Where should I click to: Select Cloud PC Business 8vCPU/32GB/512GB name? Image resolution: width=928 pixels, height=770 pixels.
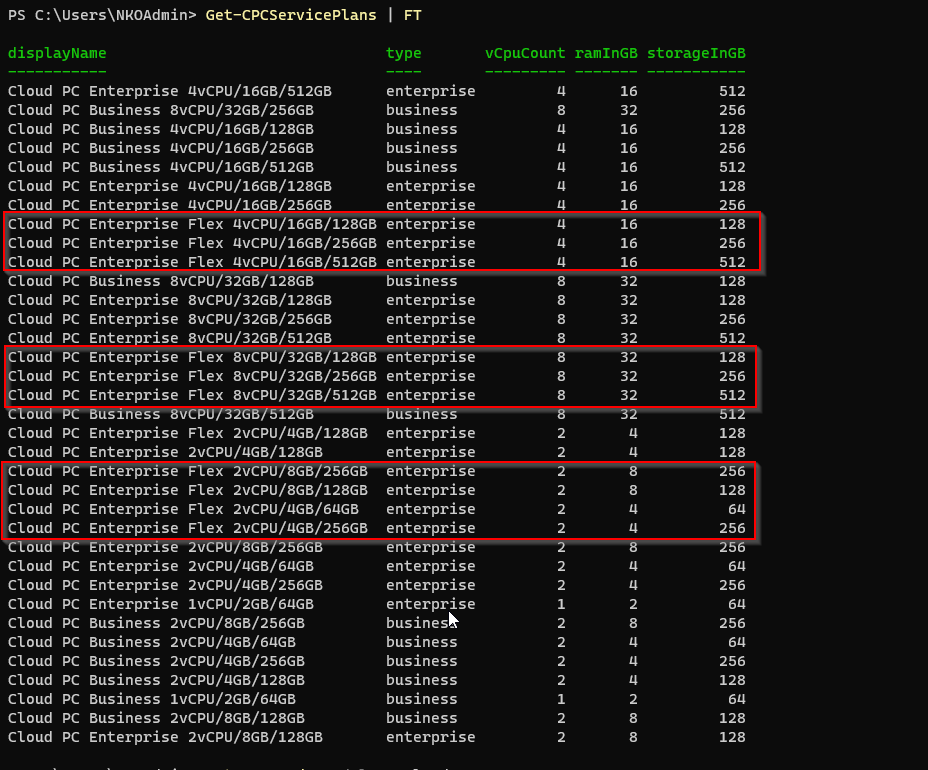(x=160, y=414)
